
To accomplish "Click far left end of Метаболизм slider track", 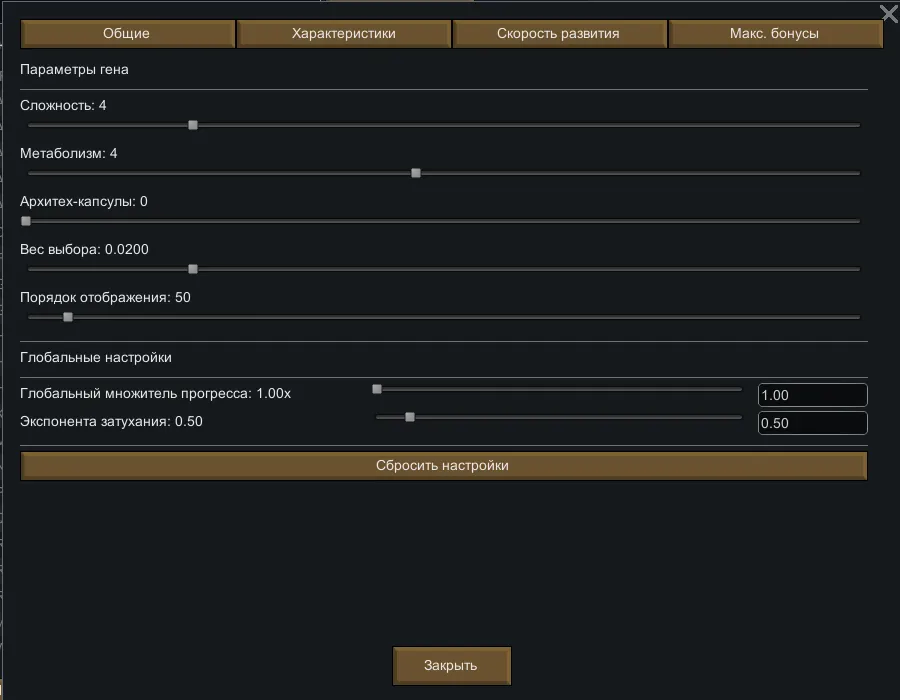I will click(x=31, y=173).
